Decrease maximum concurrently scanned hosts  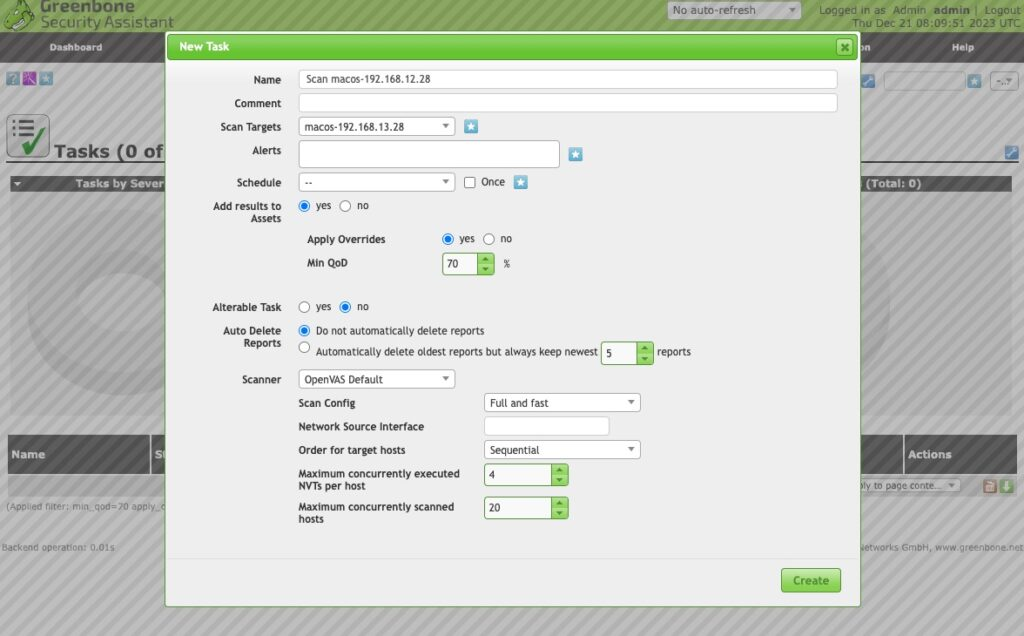pyautogui.click(x=560, y=513)
